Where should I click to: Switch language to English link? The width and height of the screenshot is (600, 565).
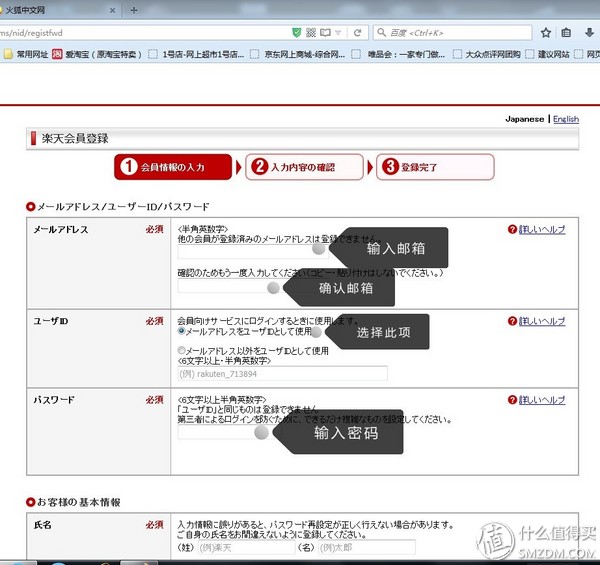coord(566,119)
